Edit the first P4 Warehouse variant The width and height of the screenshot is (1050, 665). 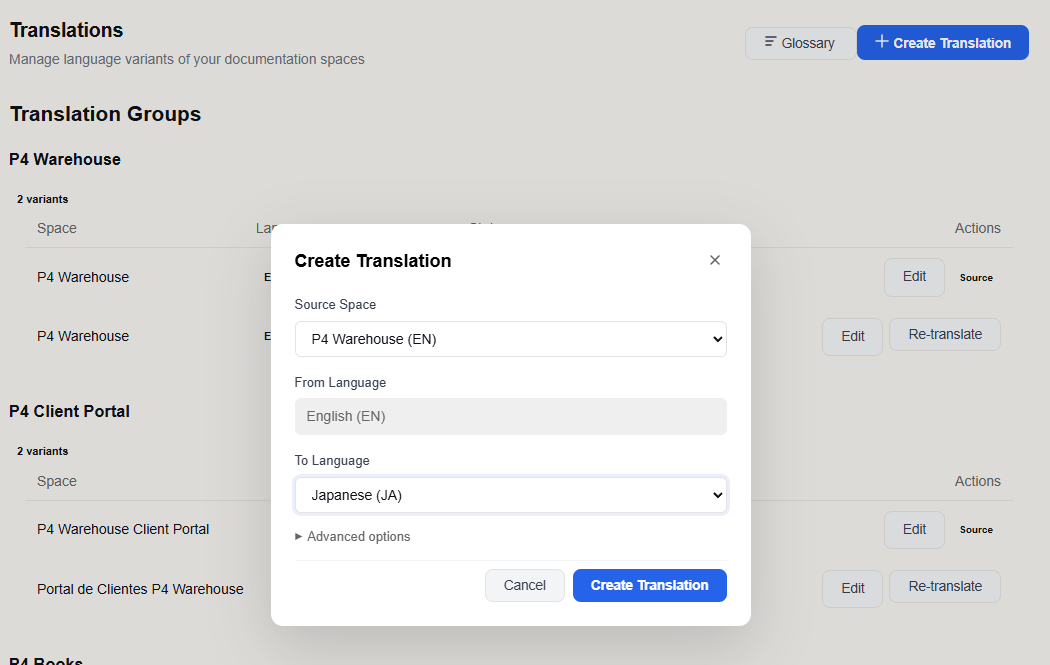click(x=913, y=277)
